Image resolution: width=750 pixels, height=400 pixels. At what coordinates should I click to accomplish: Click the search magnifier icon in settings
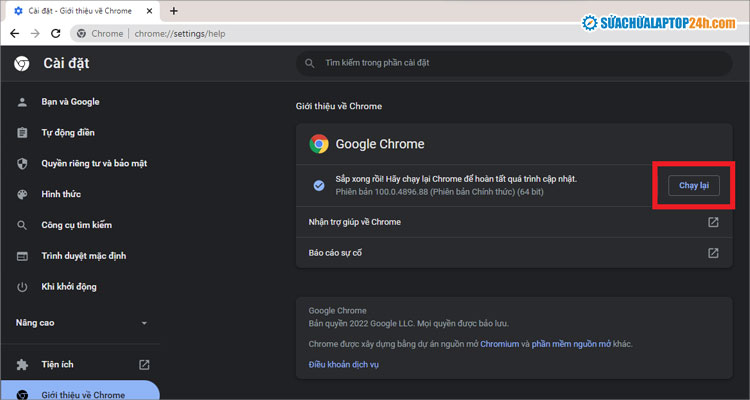tap(309, 63)
